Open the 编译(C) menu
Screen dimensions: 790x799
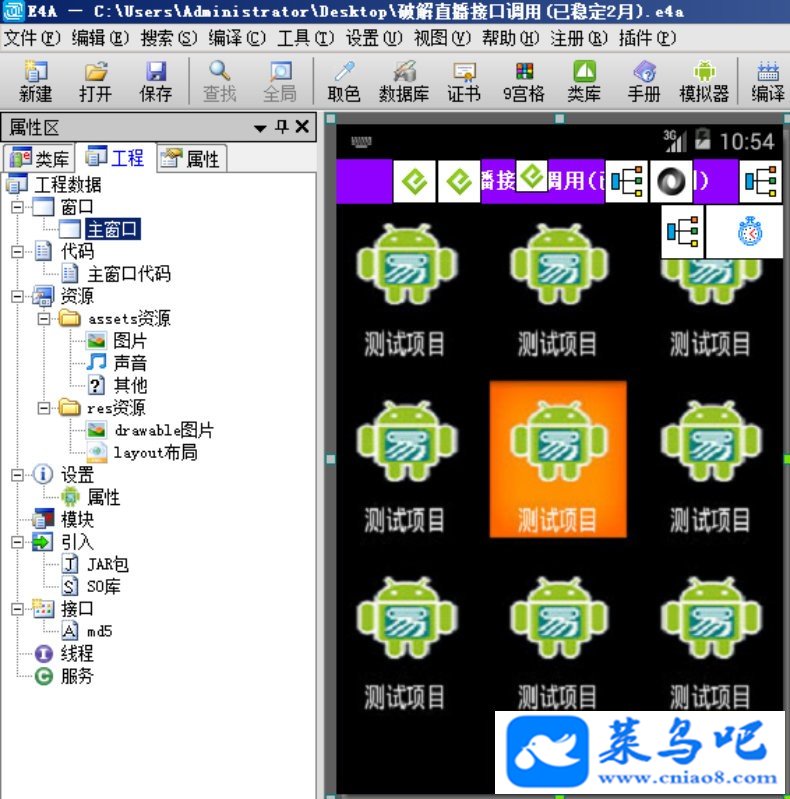click(x=237, y=38)
